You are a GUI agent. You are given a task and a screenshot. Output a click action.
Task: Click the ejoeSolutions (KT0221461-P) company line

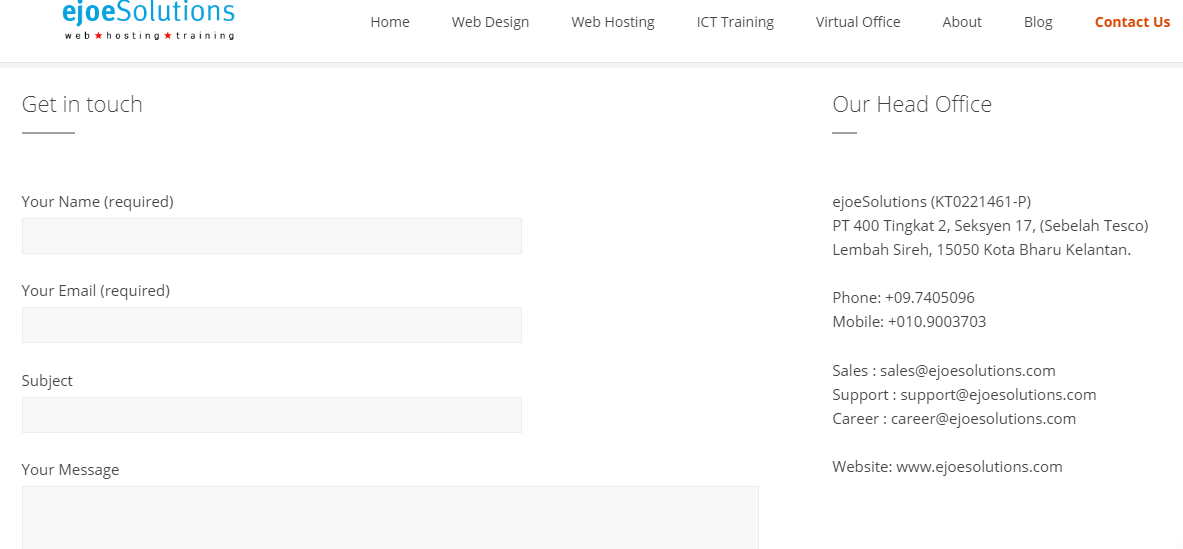pos(932,202)
